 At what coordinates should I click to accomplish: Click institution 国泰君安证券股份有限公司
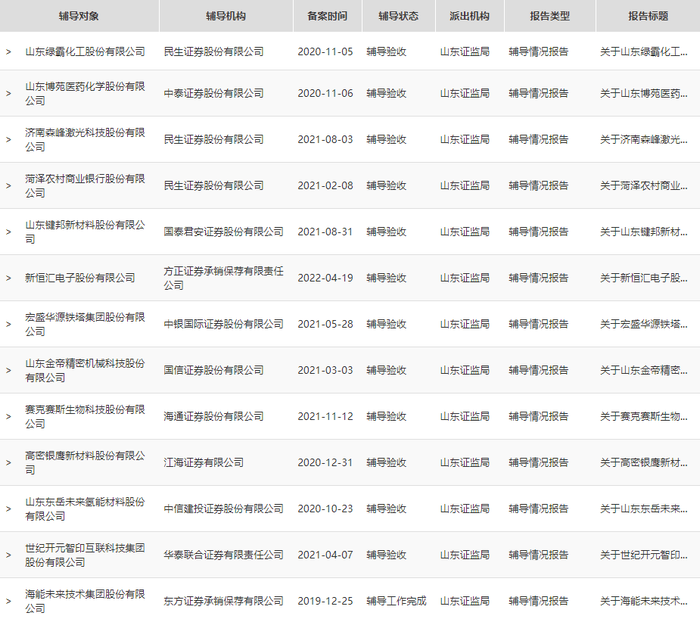[x=224, y=232]
